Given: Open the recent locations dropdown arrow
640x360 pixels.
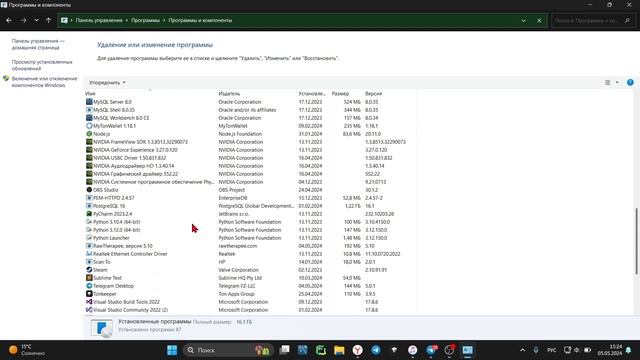Looking at the screenshot, I should point(36,20).
